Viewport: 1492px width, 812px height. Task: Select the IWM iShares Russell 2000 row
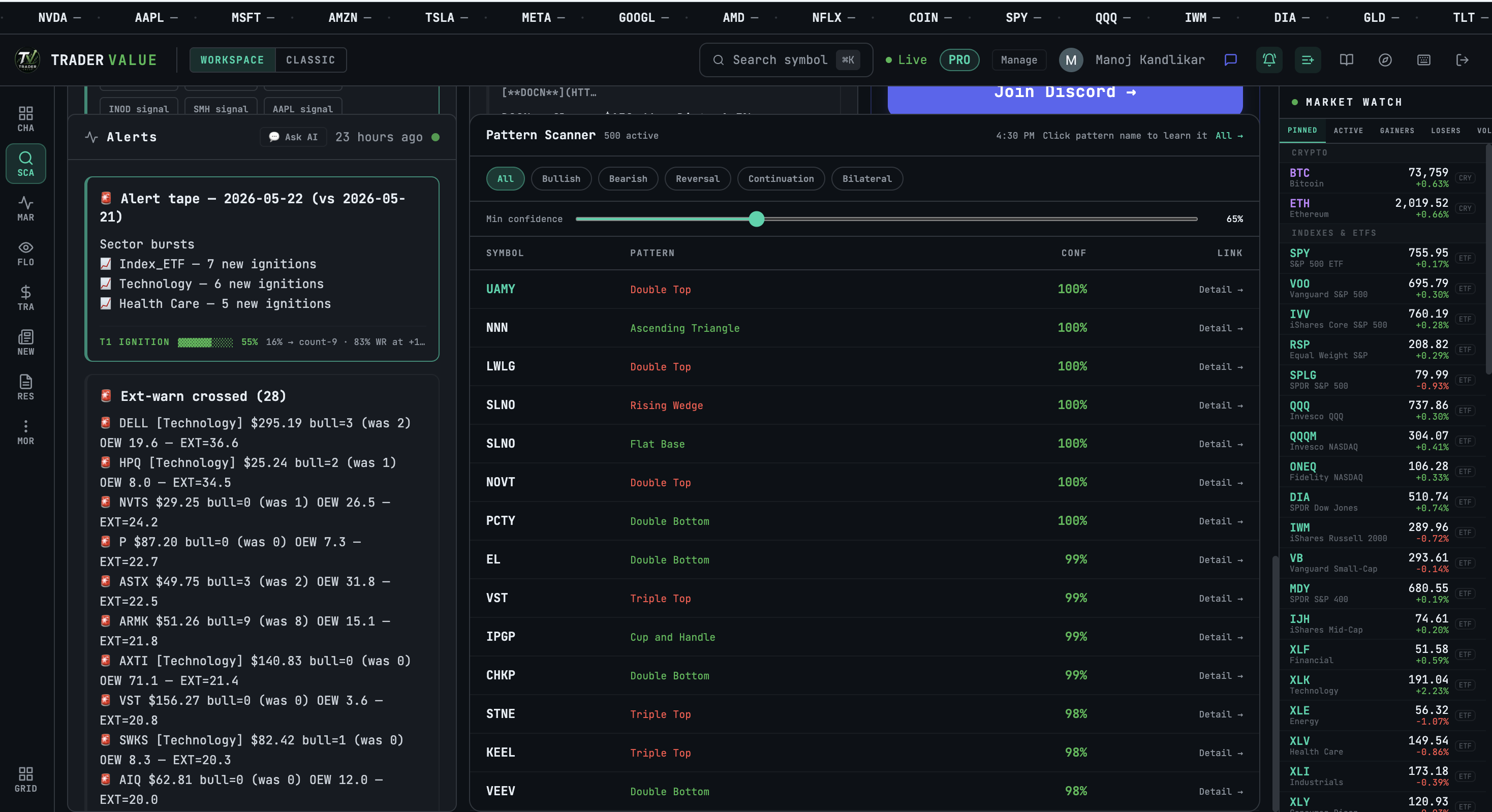tap(1381, 532)
